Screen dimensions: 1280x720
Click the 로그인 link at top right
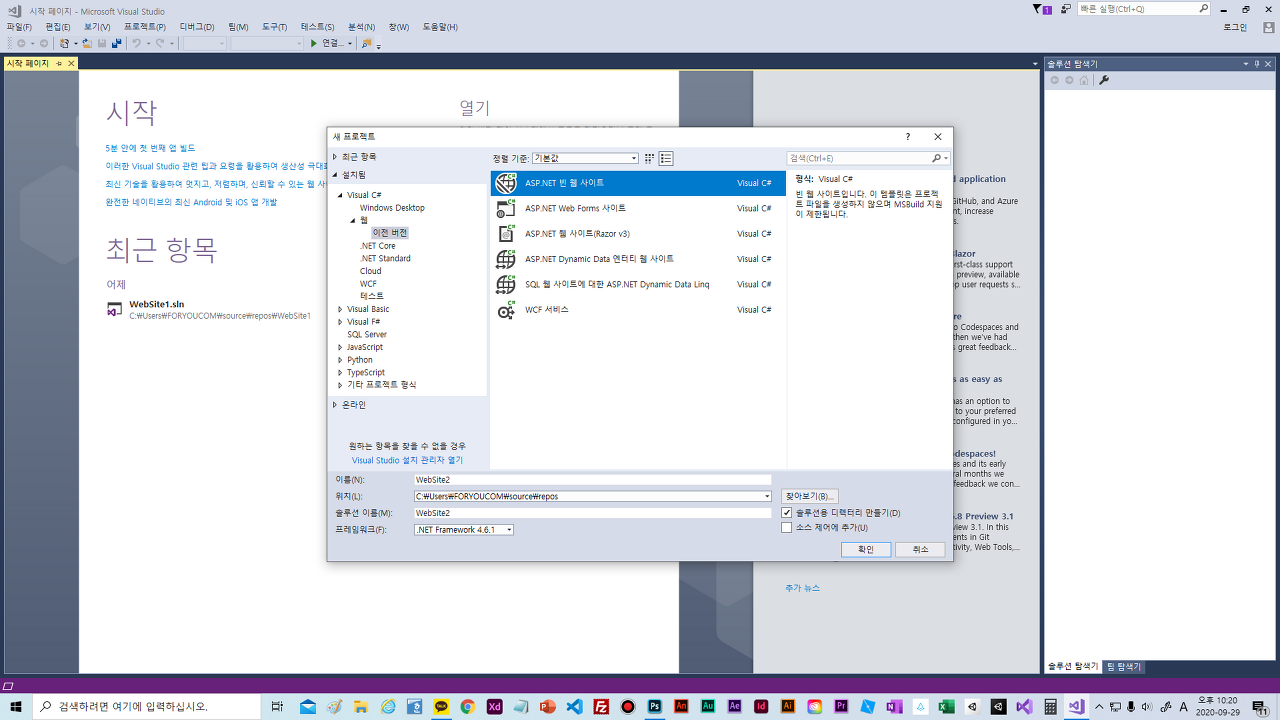tap(1235, 27)
